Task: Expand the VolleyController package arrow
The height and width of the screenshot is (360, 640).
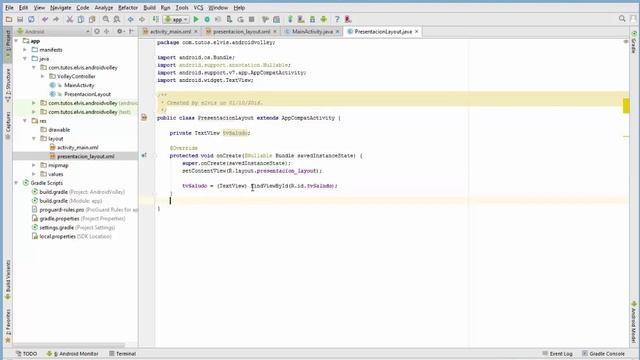Action: point(43,76)
